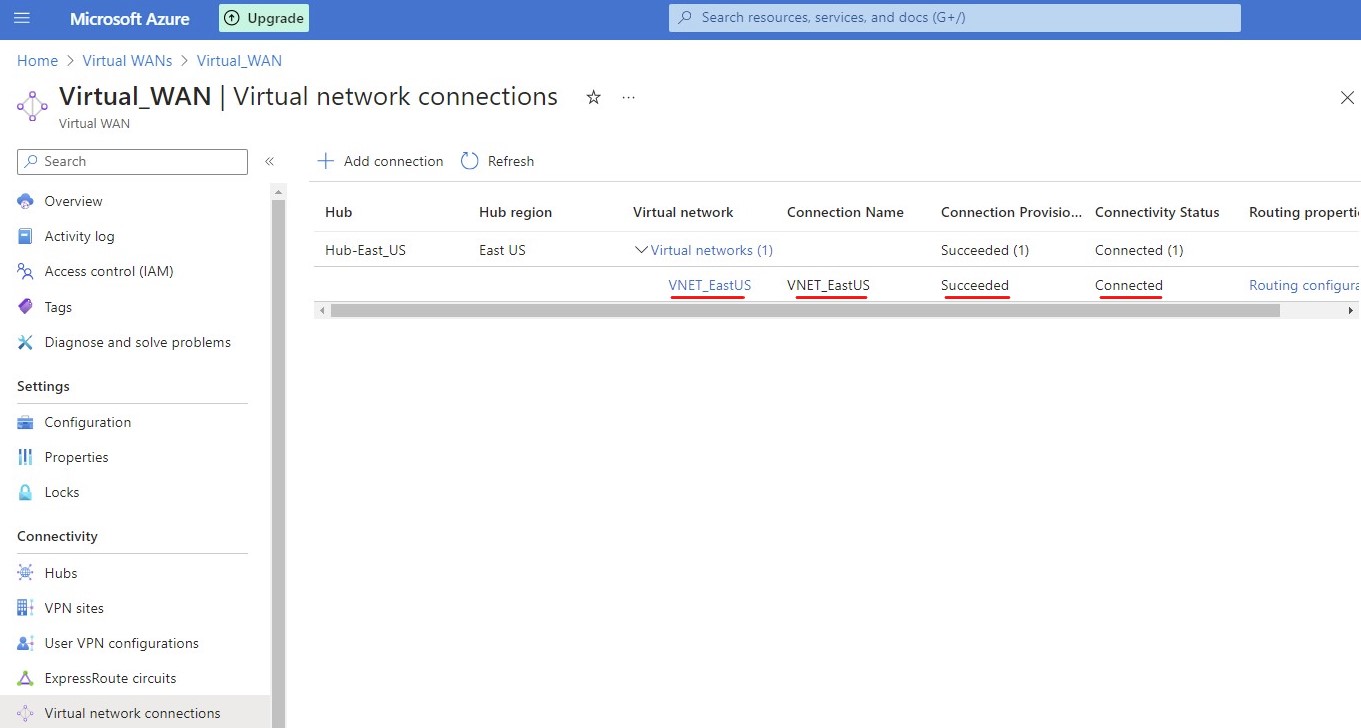
Task: Click the Upgrade button
Action: 264,18
